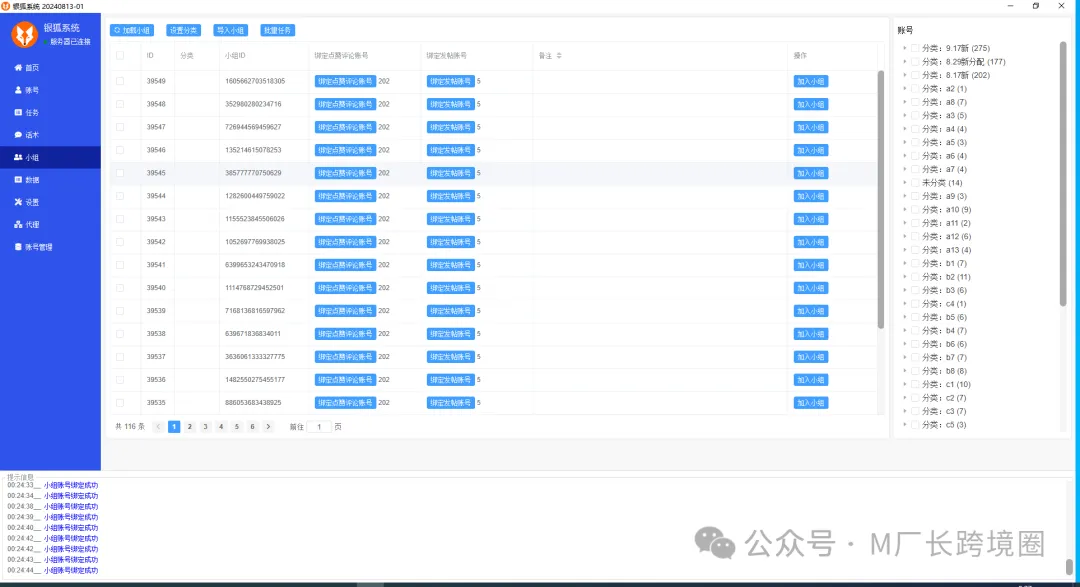This screenshot has width=1080, height=587.
Task: Click the 批量任务 button
Action: click(x=278, y=30)
